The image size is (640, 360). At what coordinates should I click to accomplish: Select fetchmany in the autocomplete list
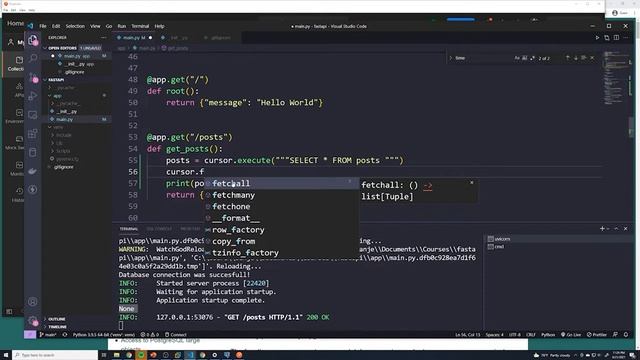282,195
